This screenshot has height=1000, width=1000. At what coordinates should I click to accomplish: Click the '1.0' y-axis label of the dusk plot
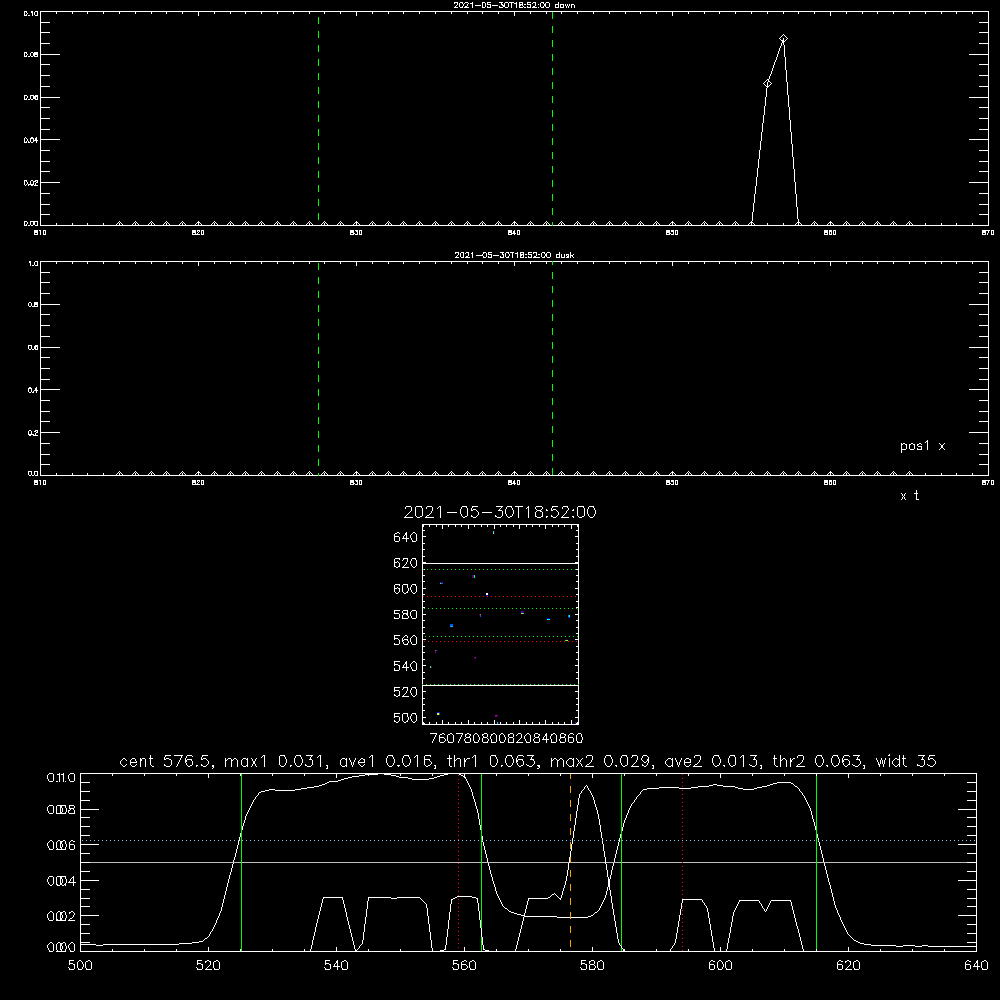33,263
